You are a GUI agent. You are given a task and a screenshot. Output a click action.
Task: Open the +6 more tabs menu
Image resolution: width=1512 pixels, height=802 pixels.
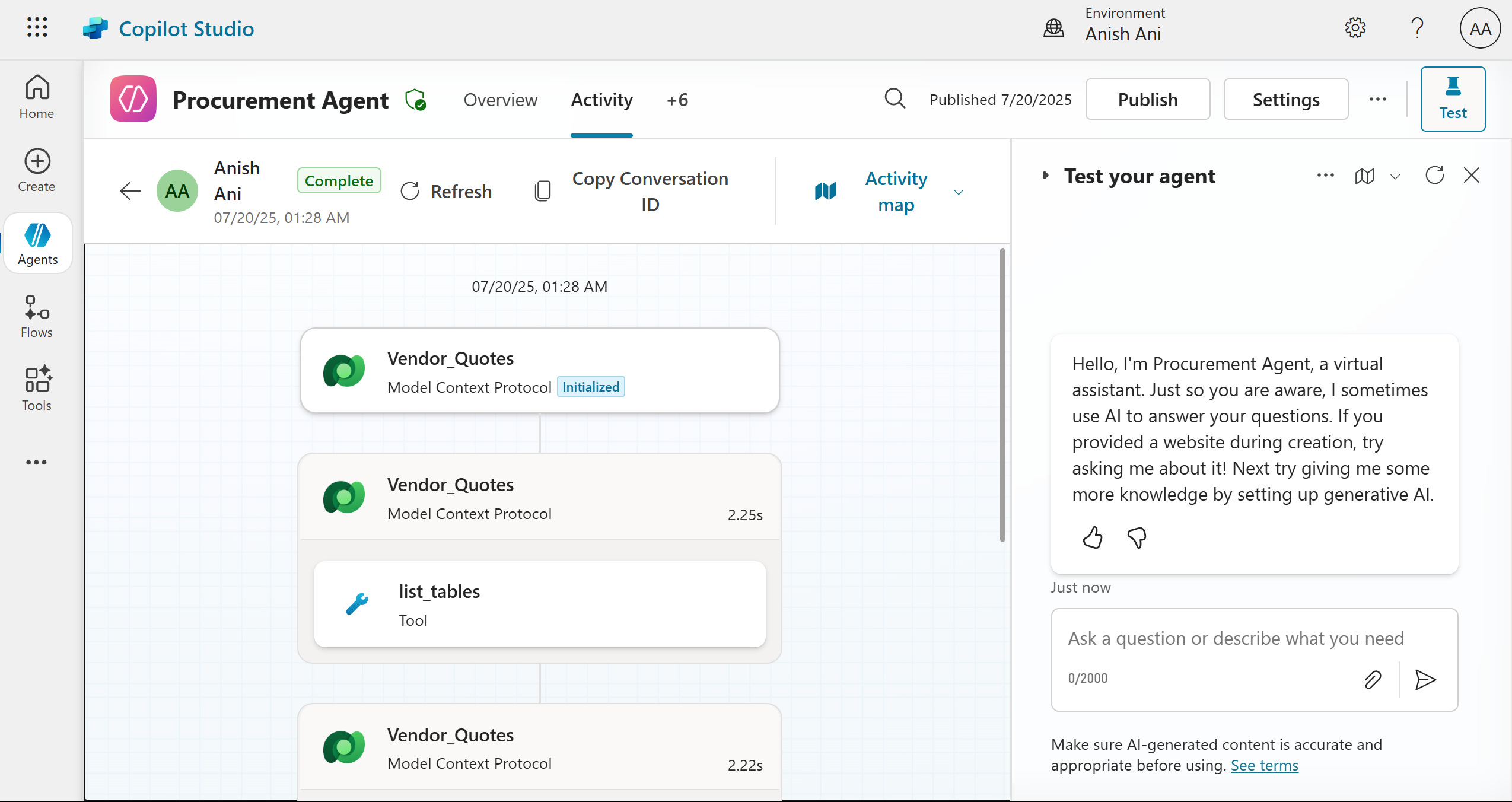coord(677,100)
